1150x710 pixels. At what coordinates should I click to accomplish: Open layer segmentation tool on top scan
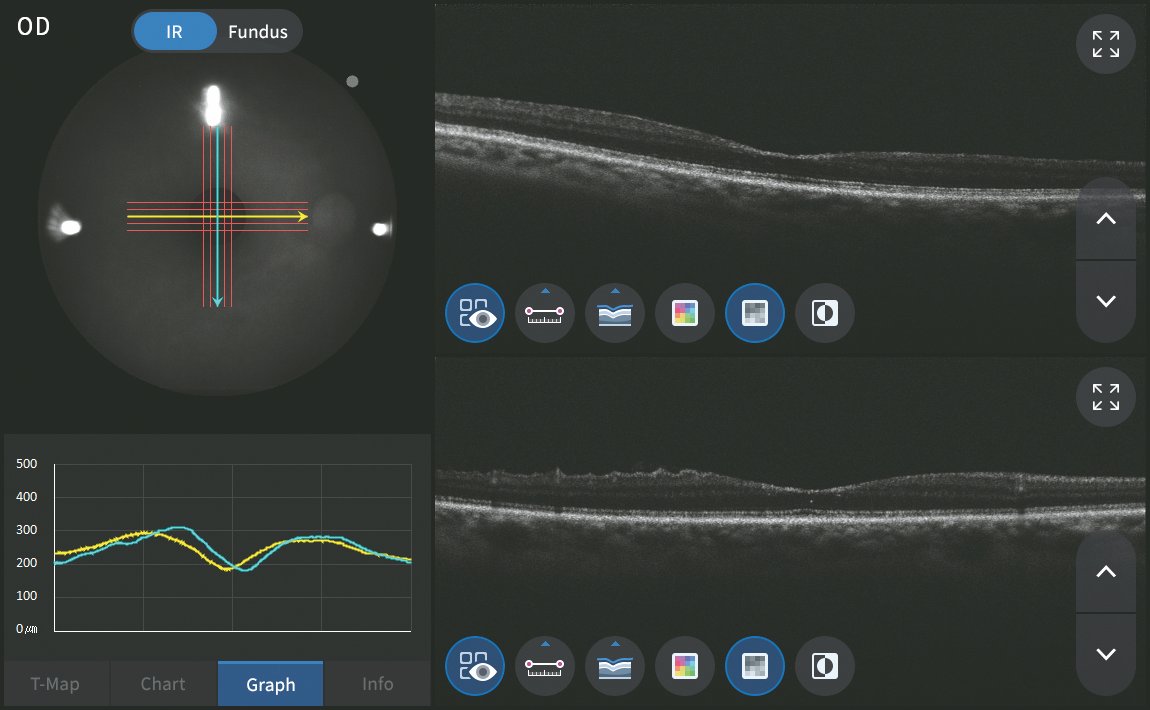pyautogui.click(x=615, y=313)
